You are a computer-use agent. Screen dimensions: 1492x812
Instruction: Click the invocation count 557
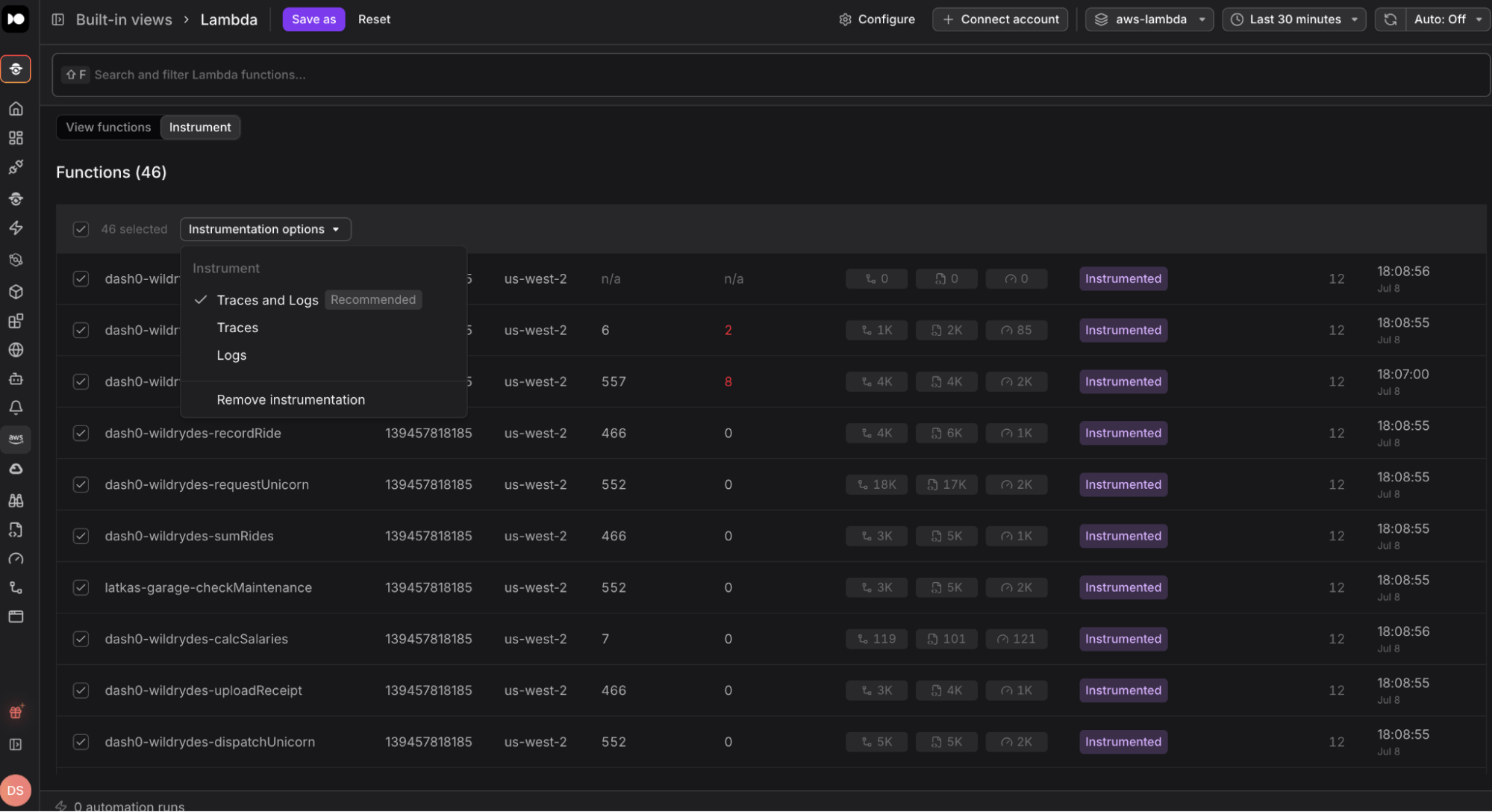[x=614, y=381]
